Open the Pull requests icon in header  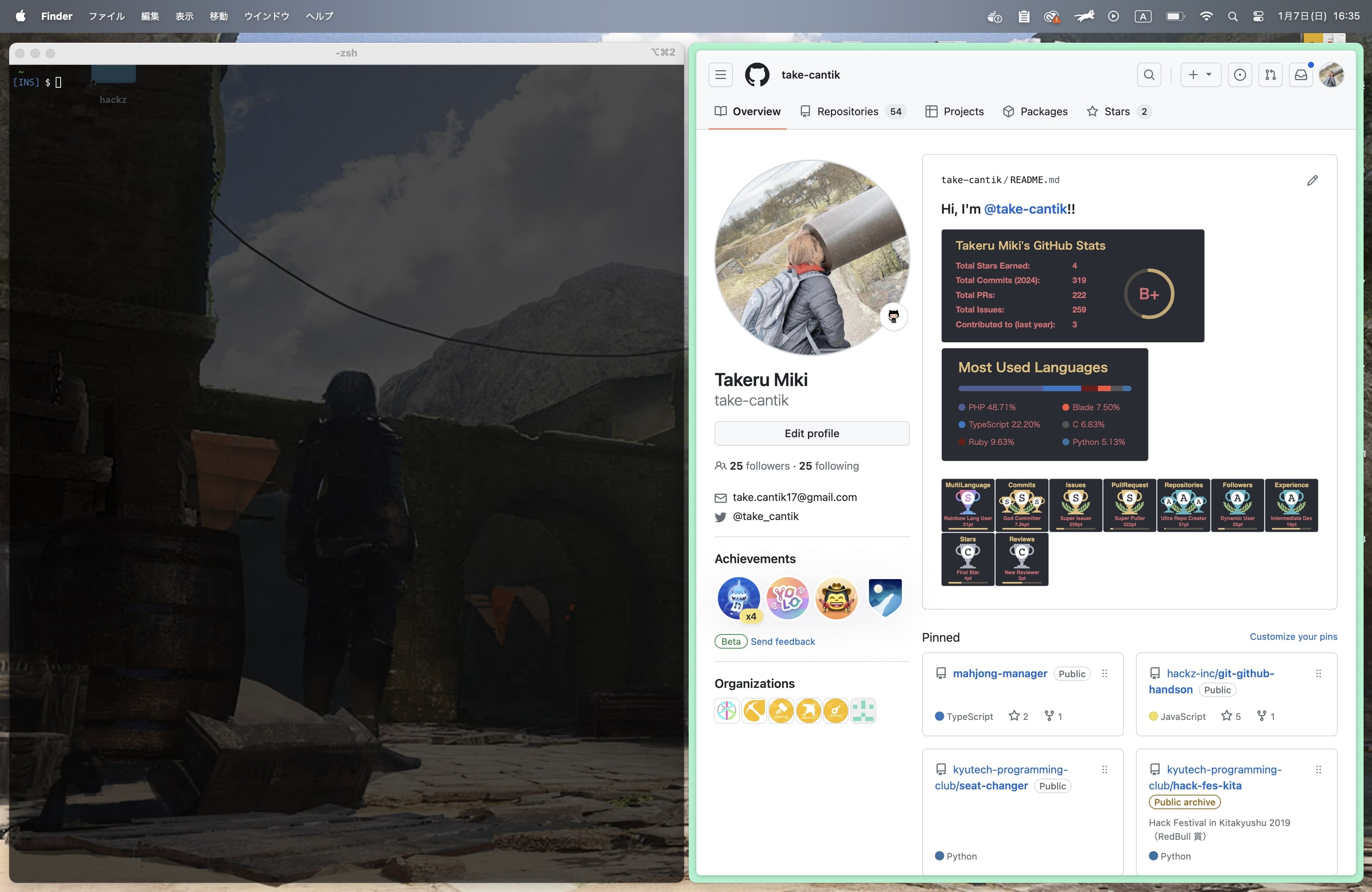click(1270, 75)
